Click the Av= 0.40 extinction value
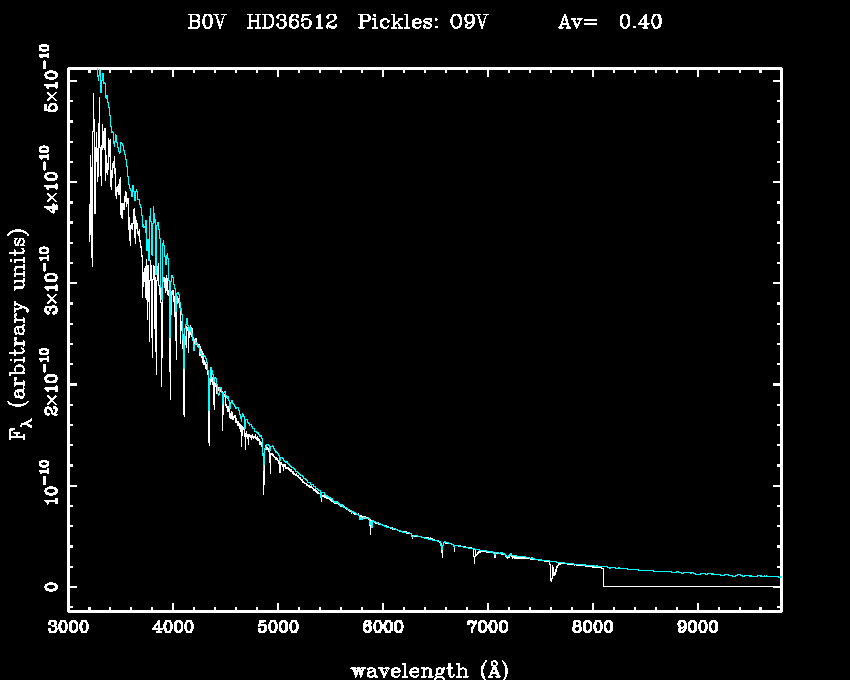This screenshot has width=850, height=680. pos(609,21)
